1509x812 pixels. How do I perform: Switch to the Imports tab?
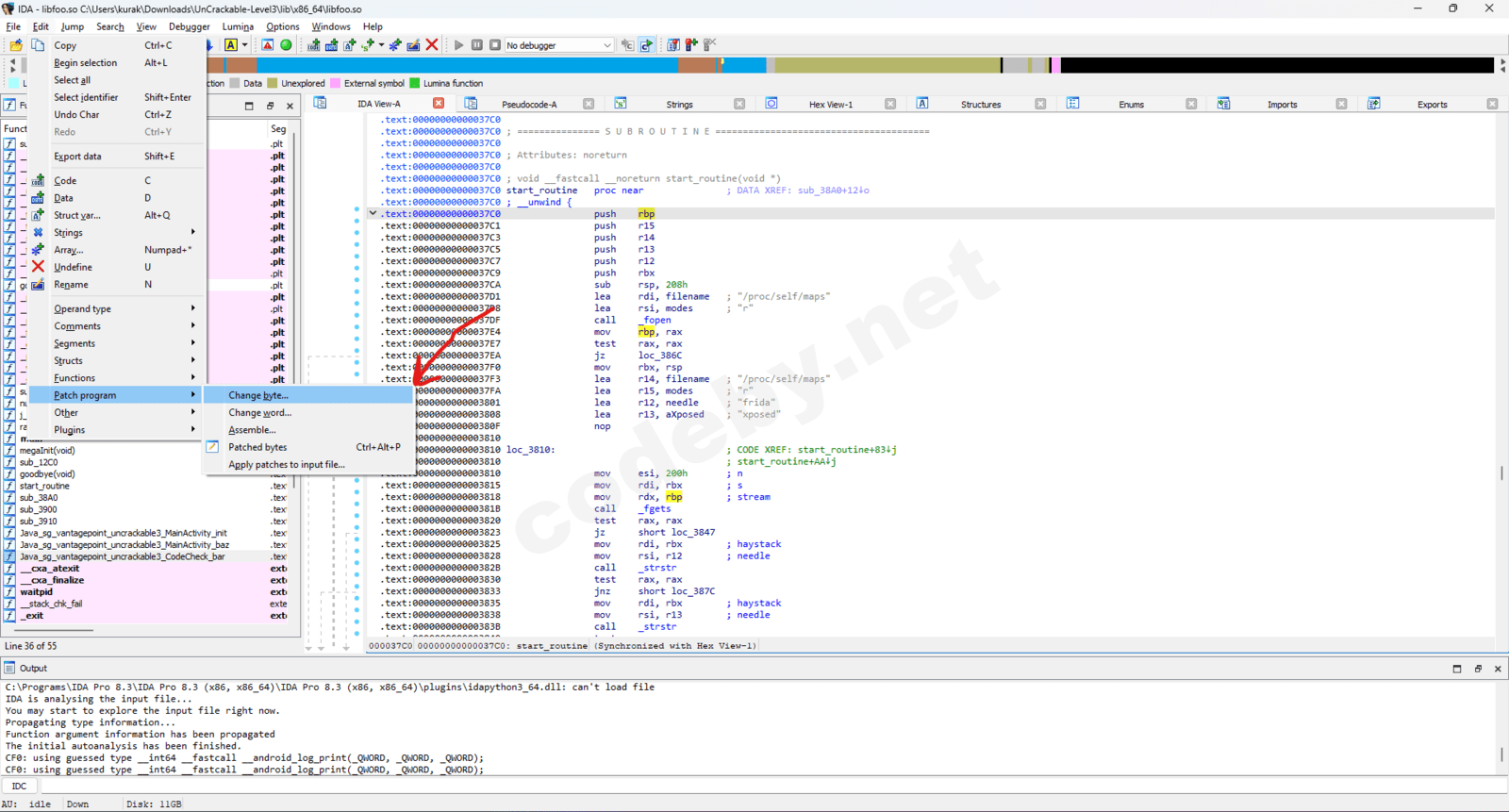1282,105
